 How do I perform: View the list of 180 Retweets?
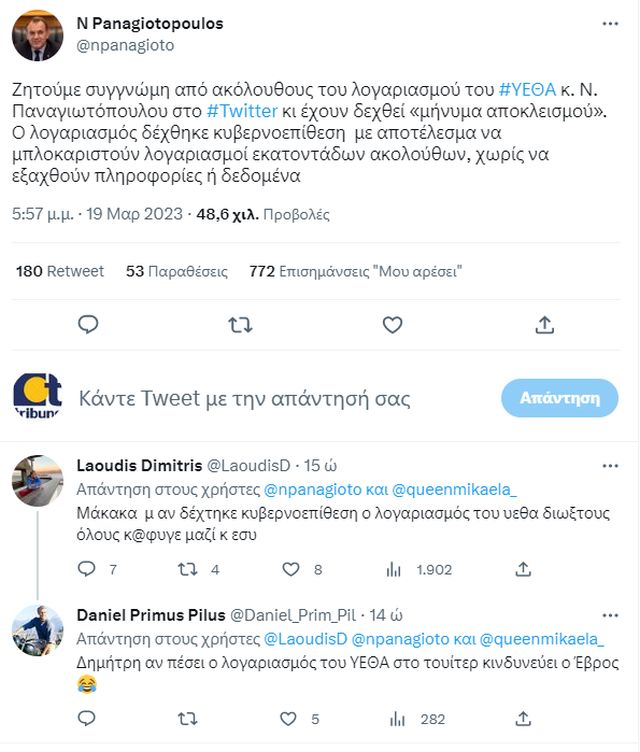coord(60,271)
